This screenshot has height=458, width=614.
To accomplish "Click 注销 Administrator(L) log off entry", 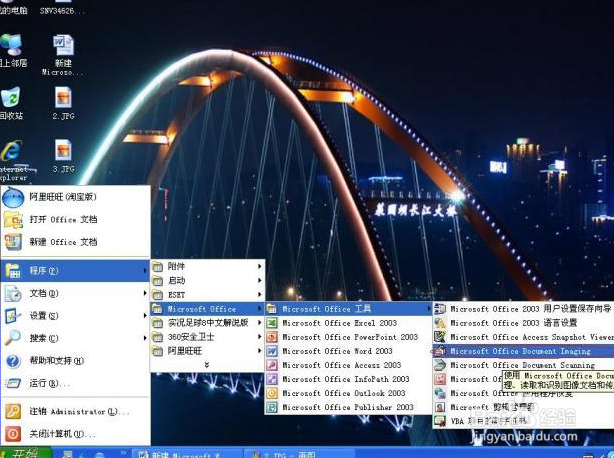I will 76,411.
